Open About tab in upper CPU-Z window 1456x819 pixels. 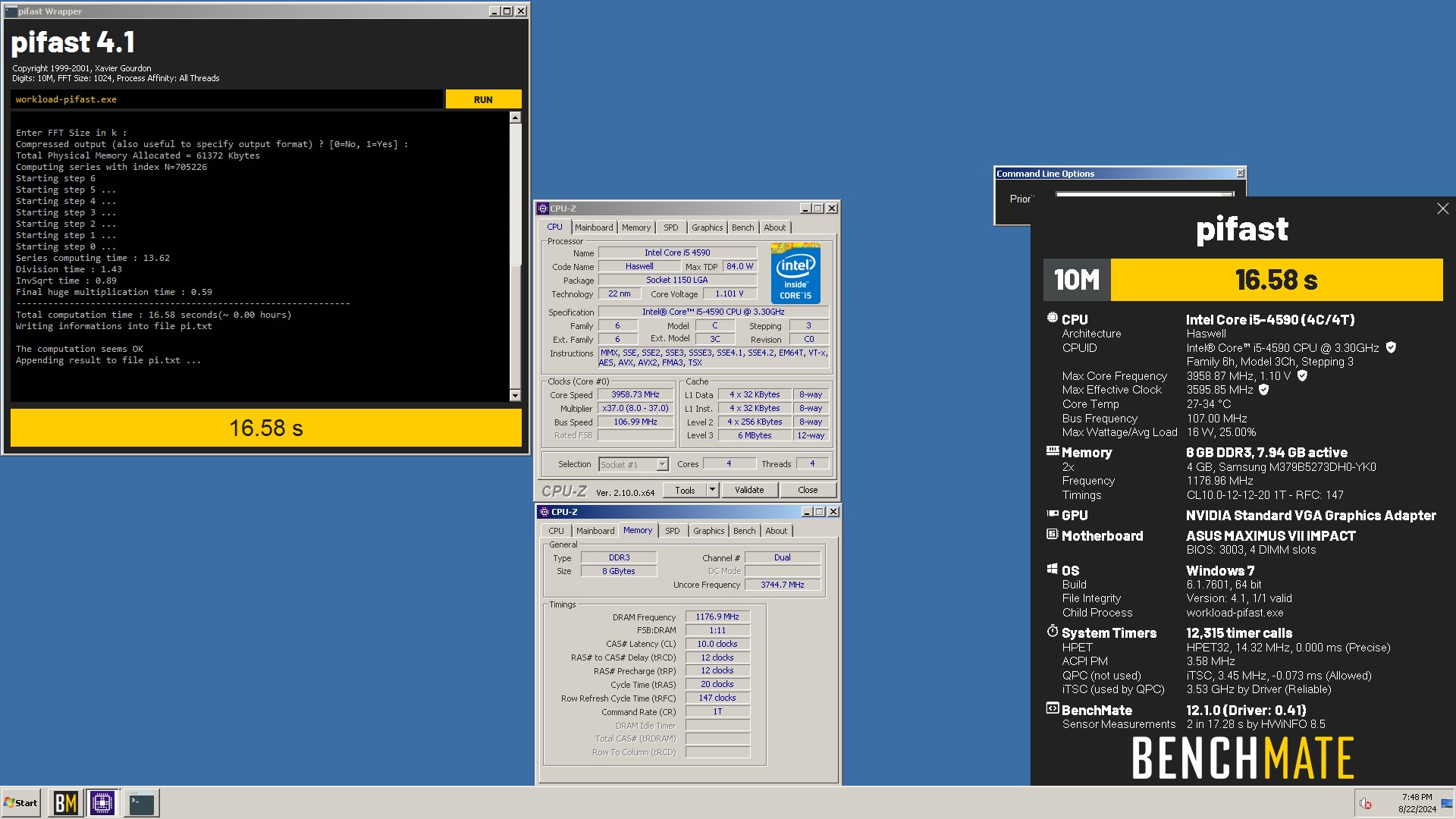775,227
